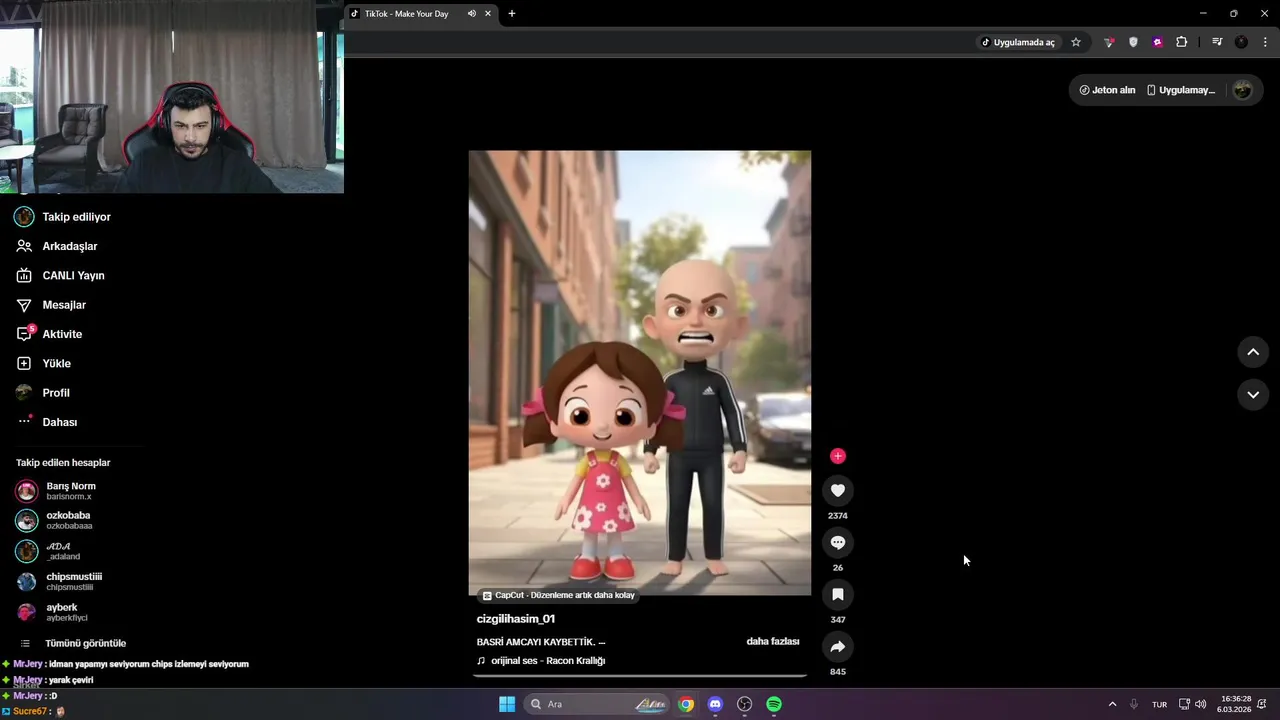
Task: Click Jeton alın coins button
Action: [x=1107, y=90]
